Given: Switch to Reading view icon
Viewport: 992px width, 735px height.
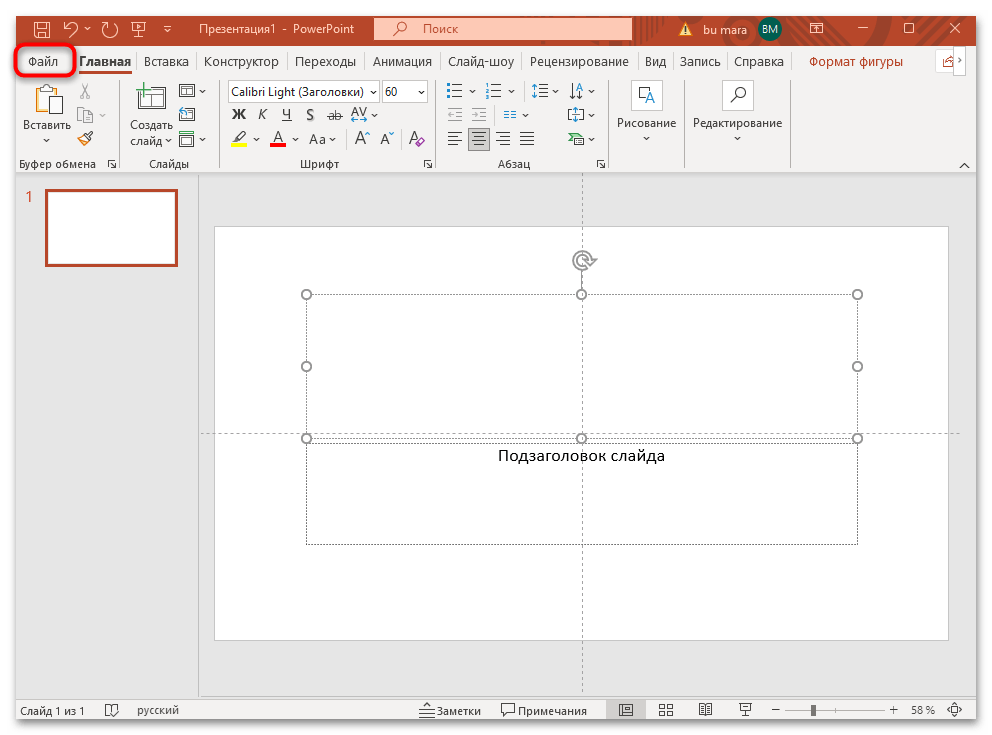Looking at the screenshot, I should click(x=705, y=709).
